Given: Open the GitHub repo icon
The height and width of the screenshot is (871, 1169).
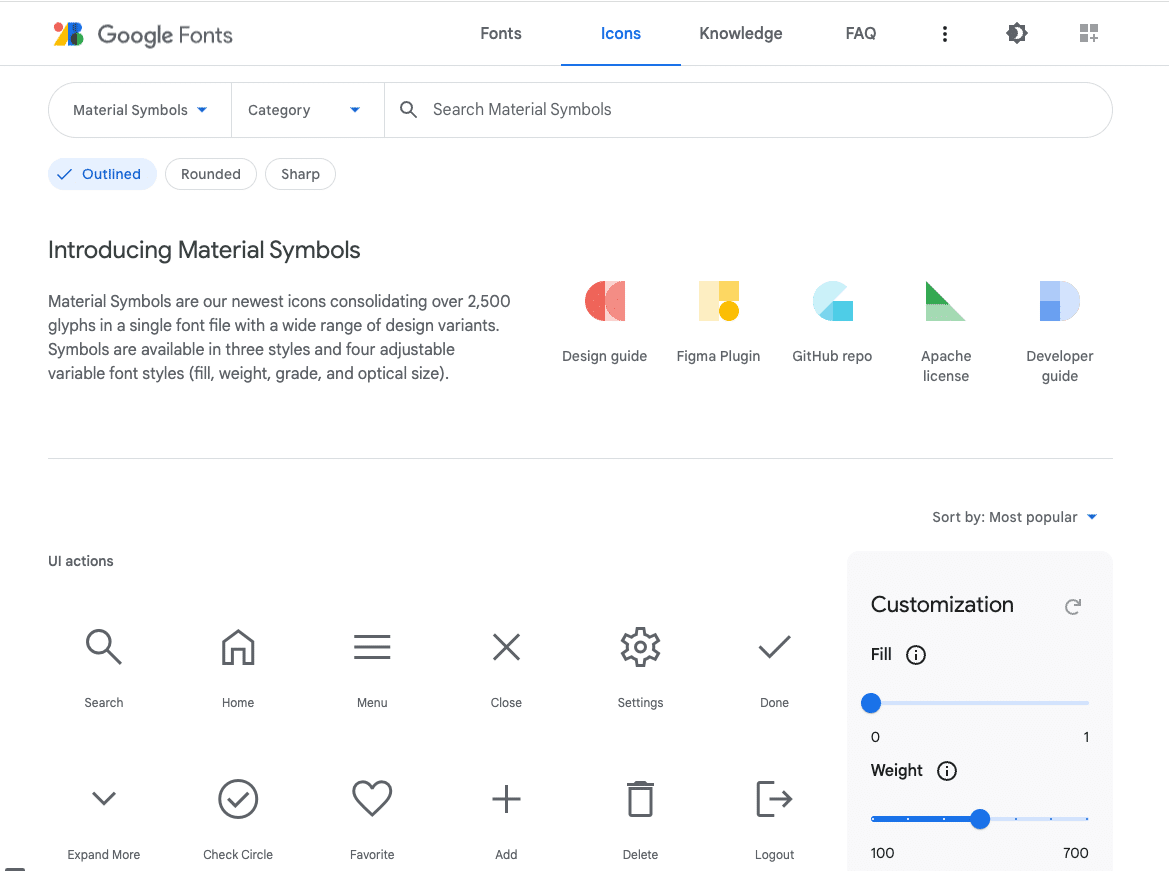Looking at the screenshot, I should [x=832, y=301].
